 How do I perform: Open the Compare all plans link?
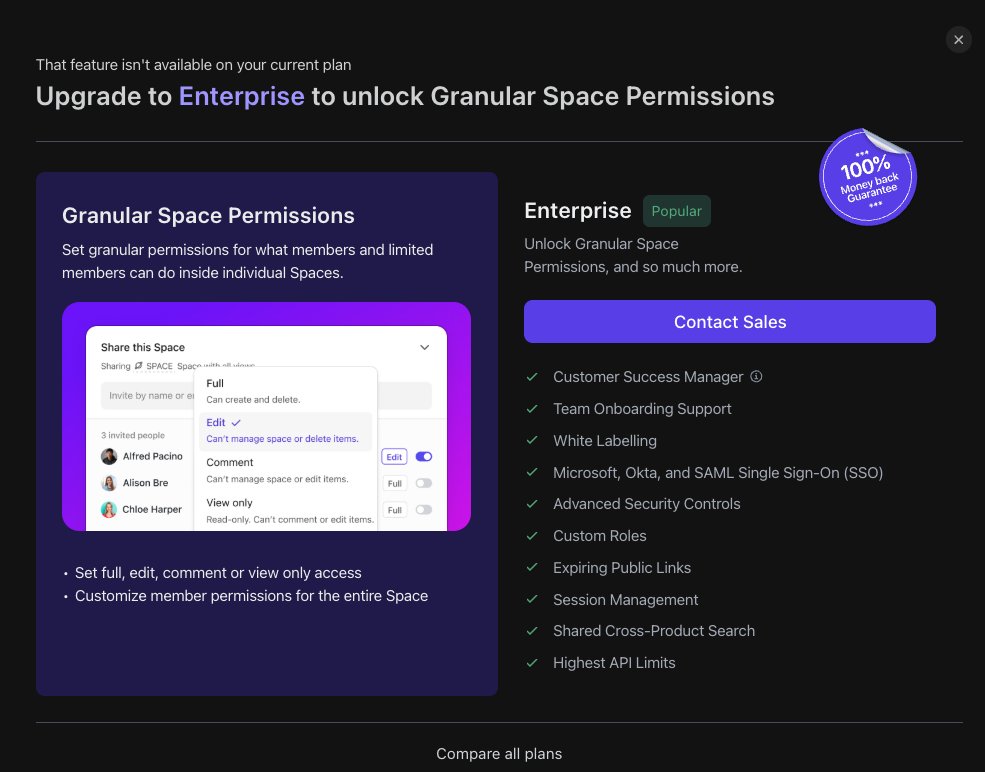click(499, 753)
